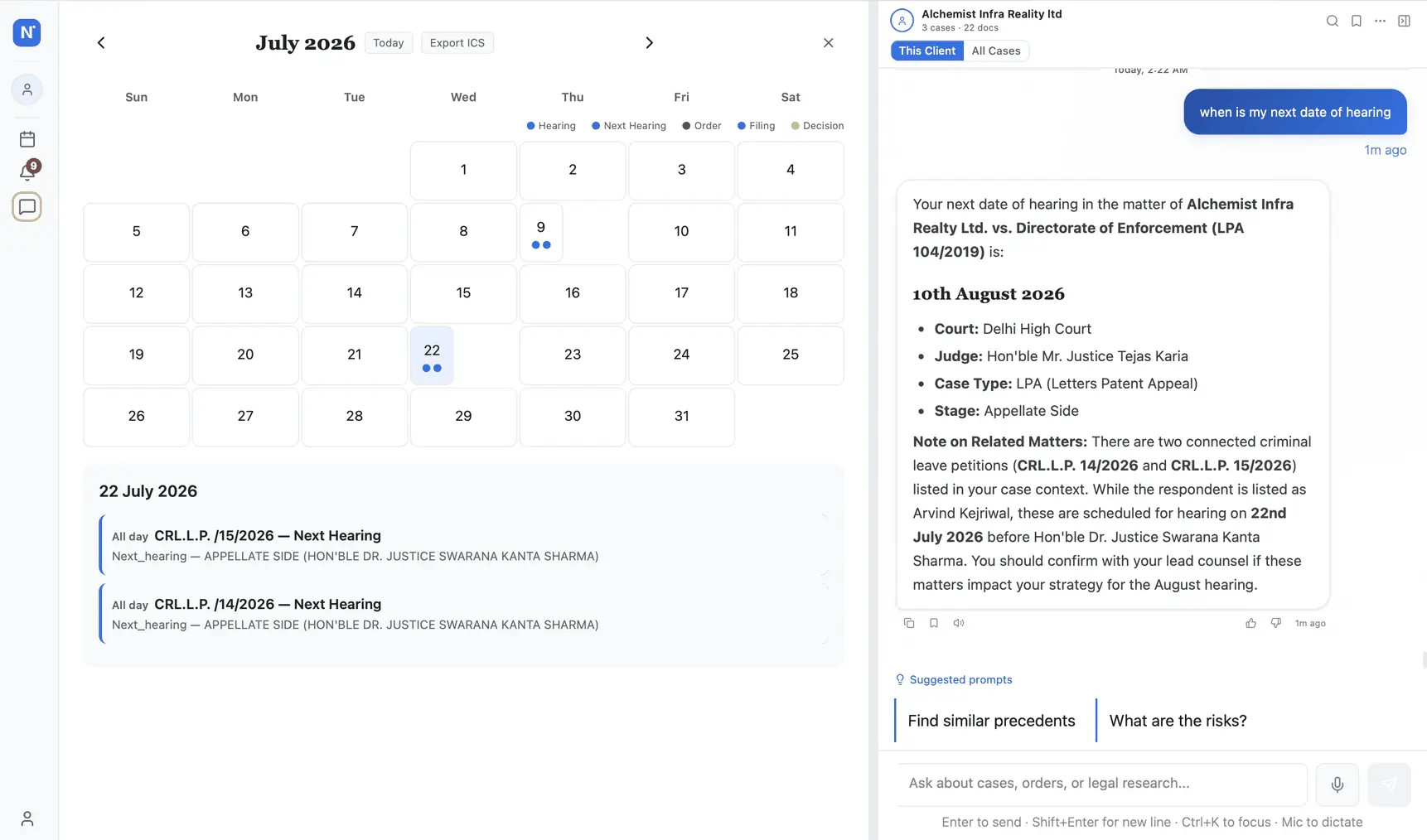Play the response aloud with the speaker icon

(x=959, y=623)
